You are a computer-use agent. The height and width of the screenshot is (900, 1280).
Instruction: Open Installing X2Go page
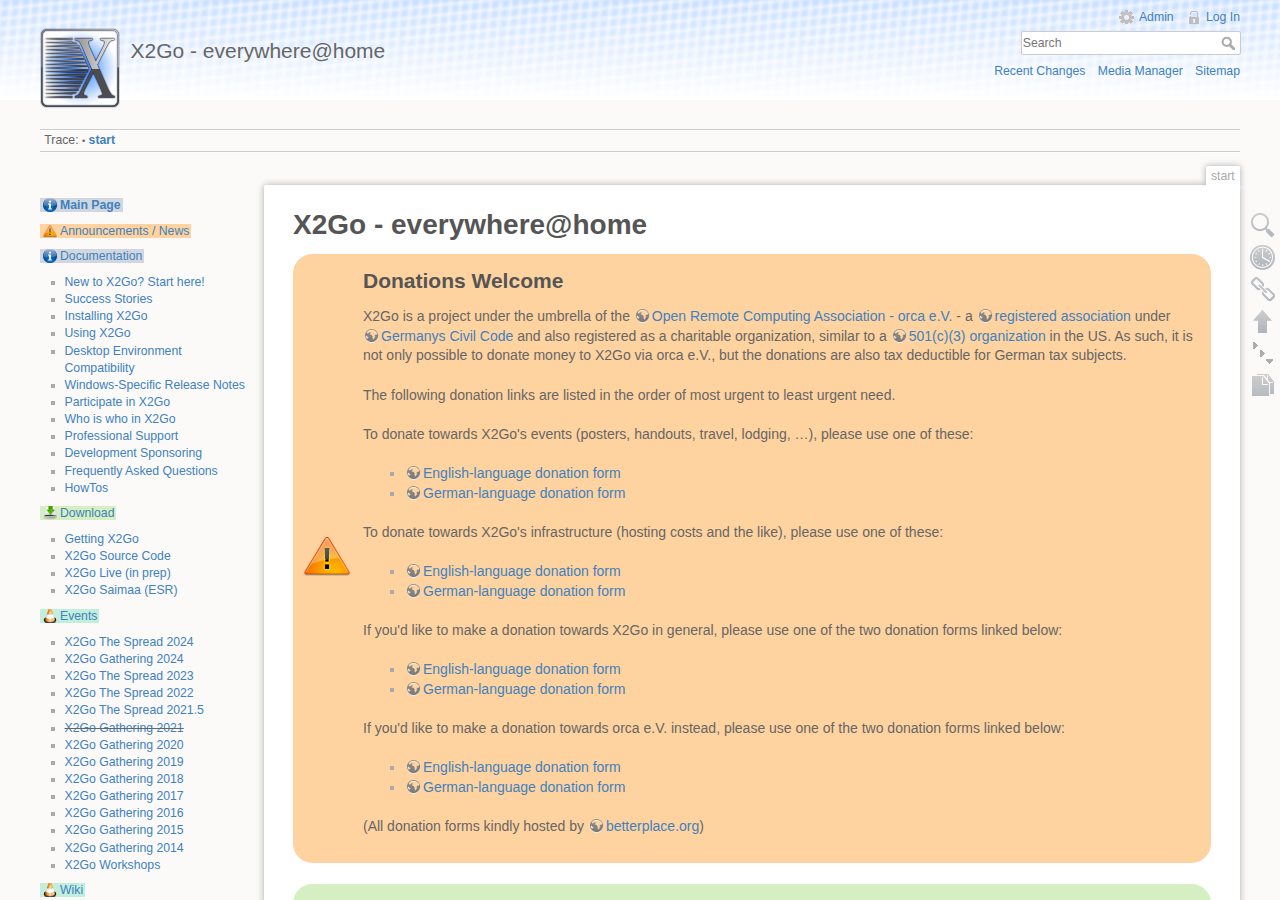(x=106, y=316)
